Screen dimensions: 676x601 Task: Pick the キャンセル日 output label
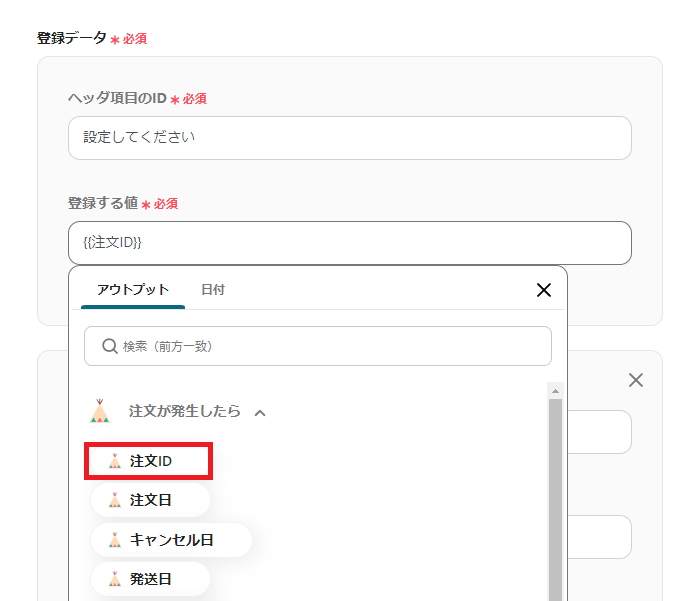pos(172,540)
